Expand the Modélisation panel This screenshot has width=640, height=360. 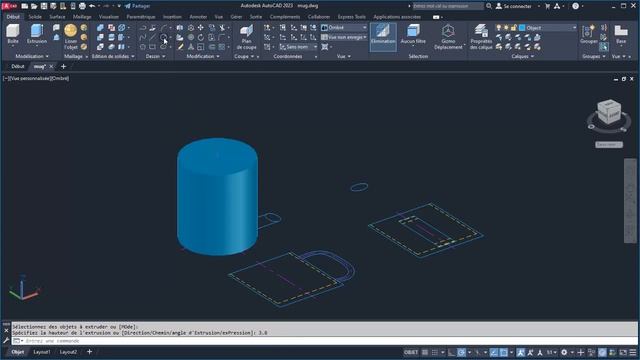point(32,56)
